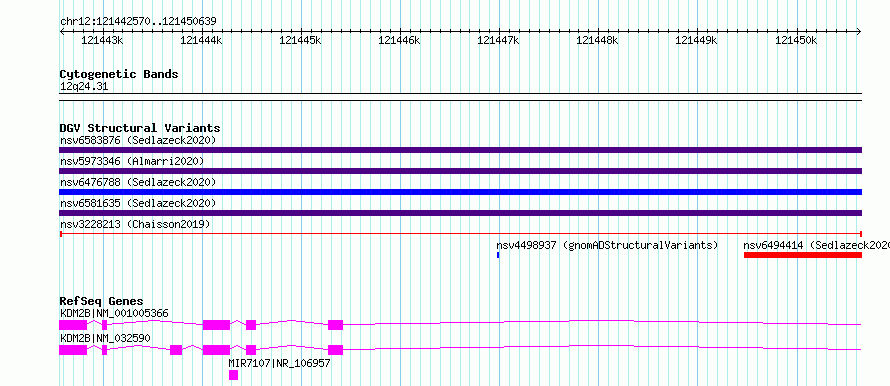890x386 pixels.
Task: Click the DGV Structural Variants track title
Action: pos(140,128)
